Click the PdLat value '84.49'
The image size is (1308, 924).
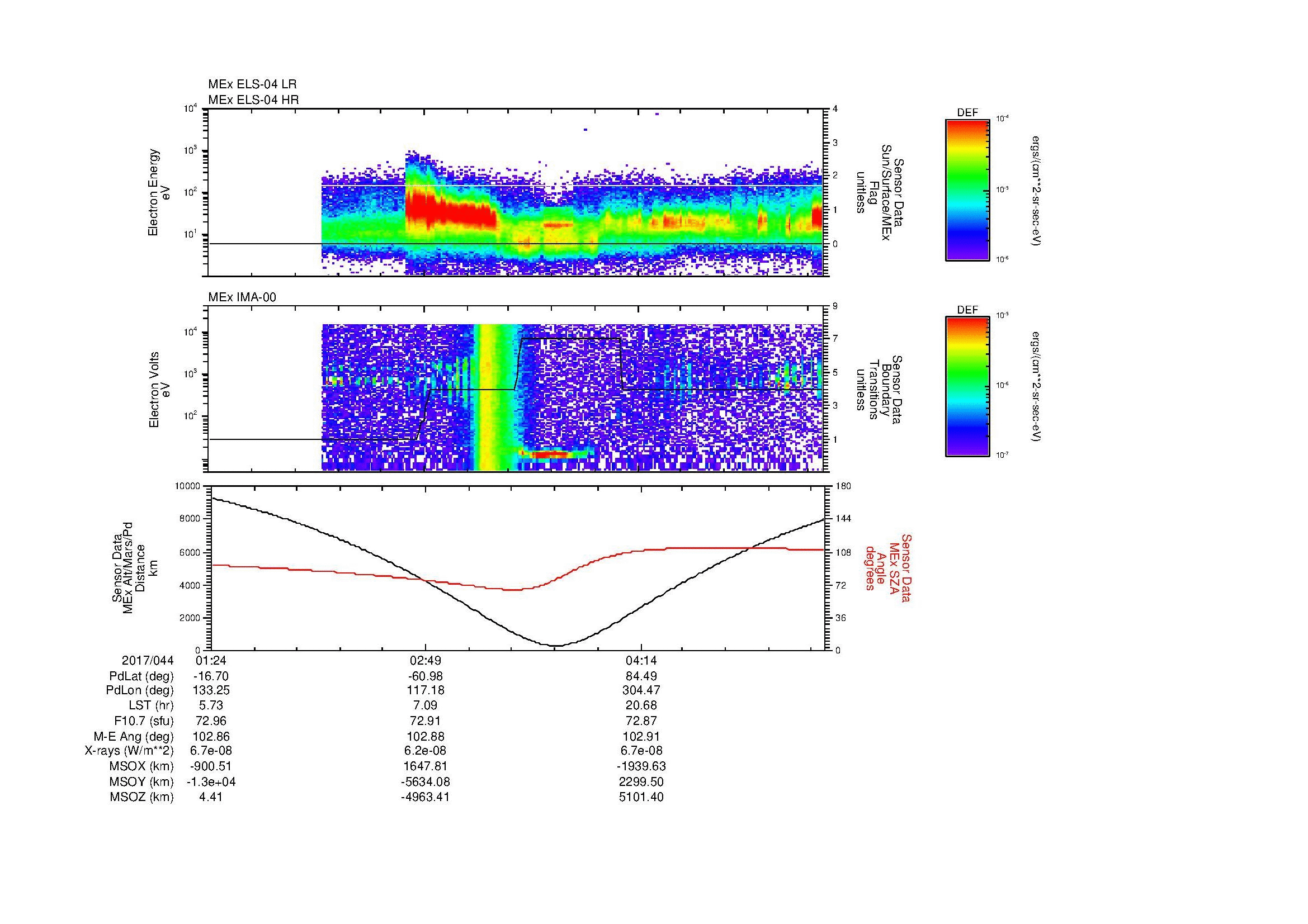(x=641, y=676)
